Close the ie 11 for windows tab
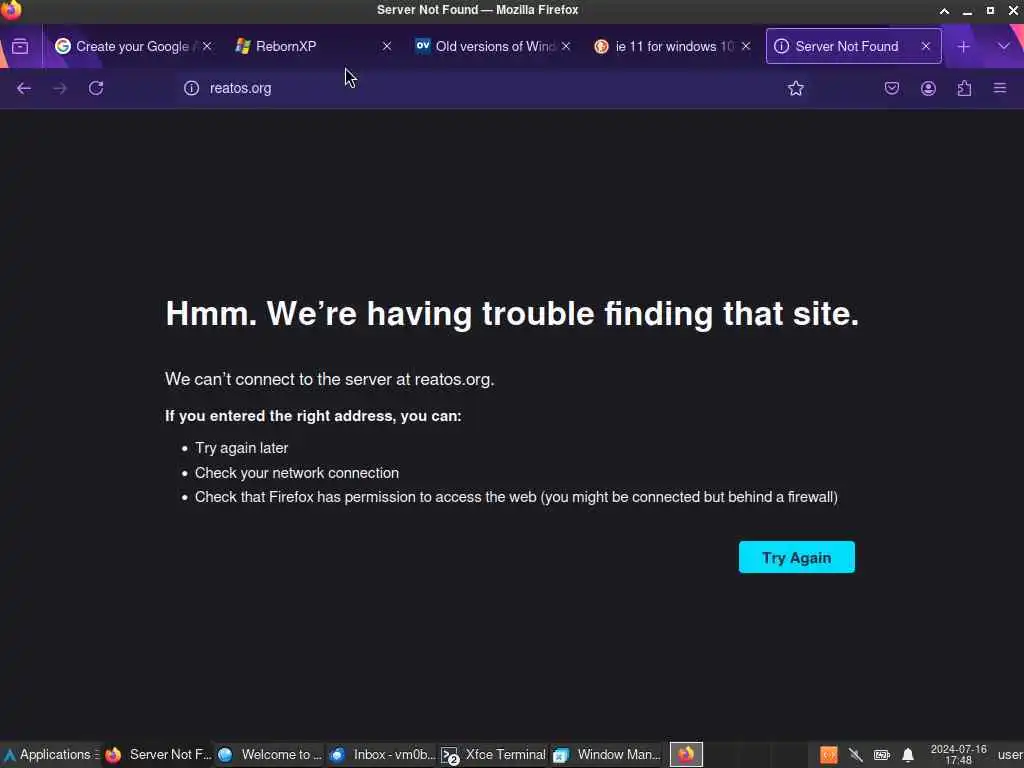 (x=746, y=46)
